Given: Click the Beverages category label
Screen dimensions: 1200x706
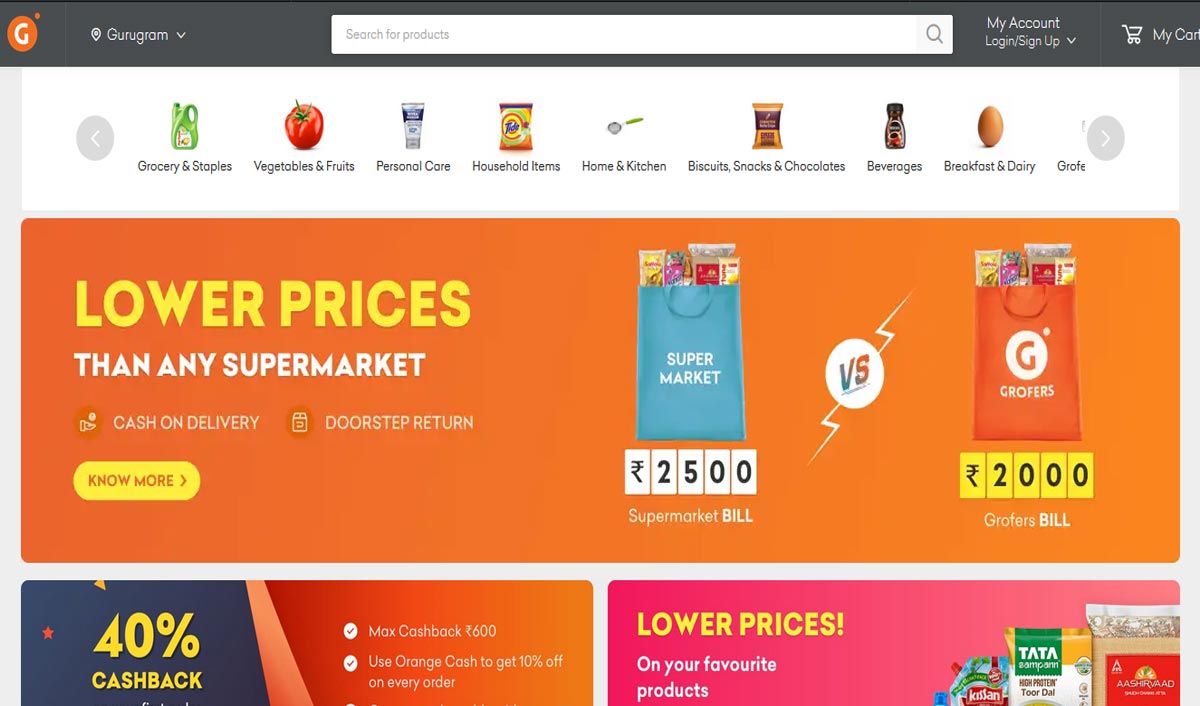Looking at the screenshot, I should coord(894,166).
